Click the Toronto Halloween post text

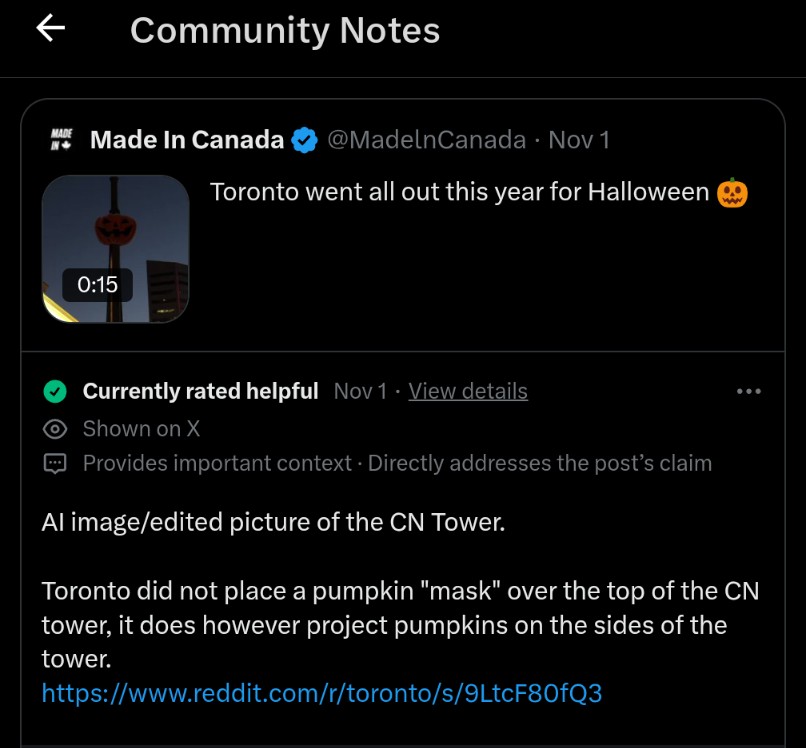(x=460, y=192)
